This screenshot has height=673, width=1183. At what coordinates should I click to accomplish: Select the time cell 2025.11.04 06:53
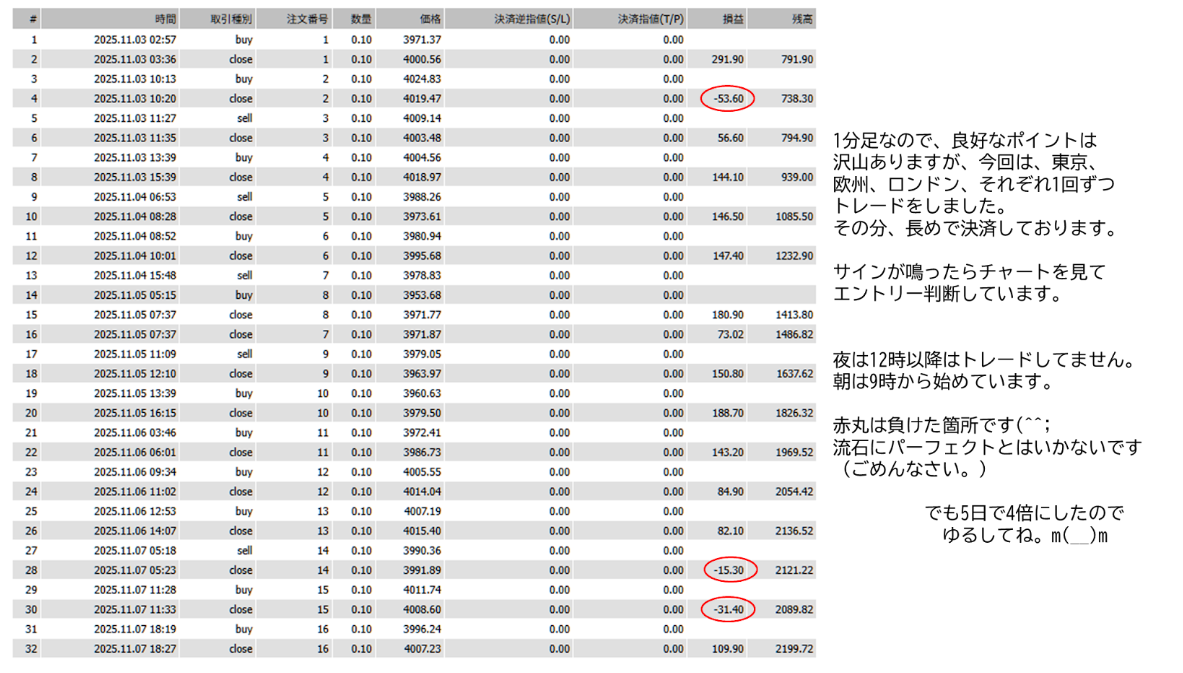(135, 196)
